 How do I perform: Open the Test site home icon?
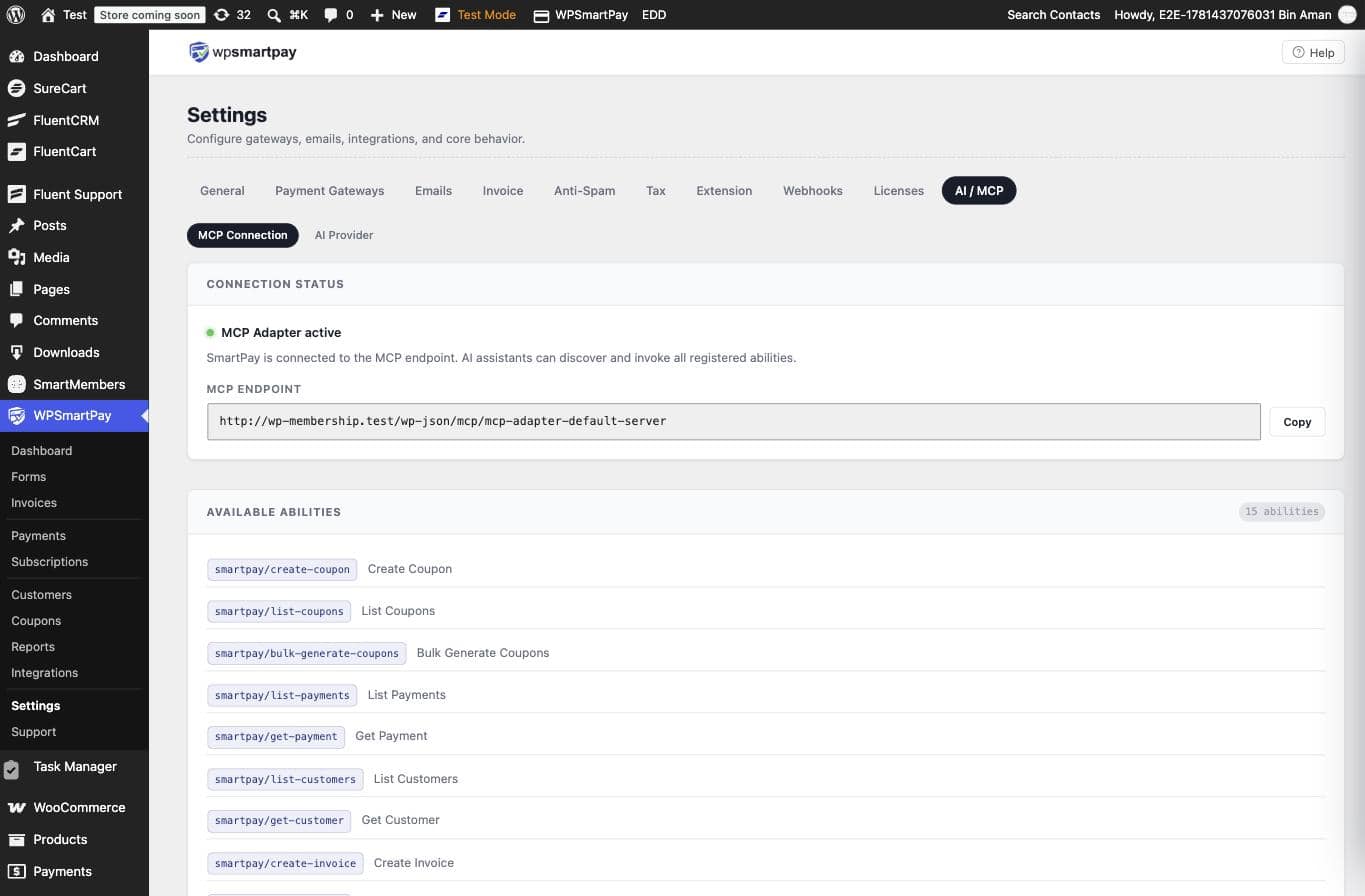coord(48,15)
